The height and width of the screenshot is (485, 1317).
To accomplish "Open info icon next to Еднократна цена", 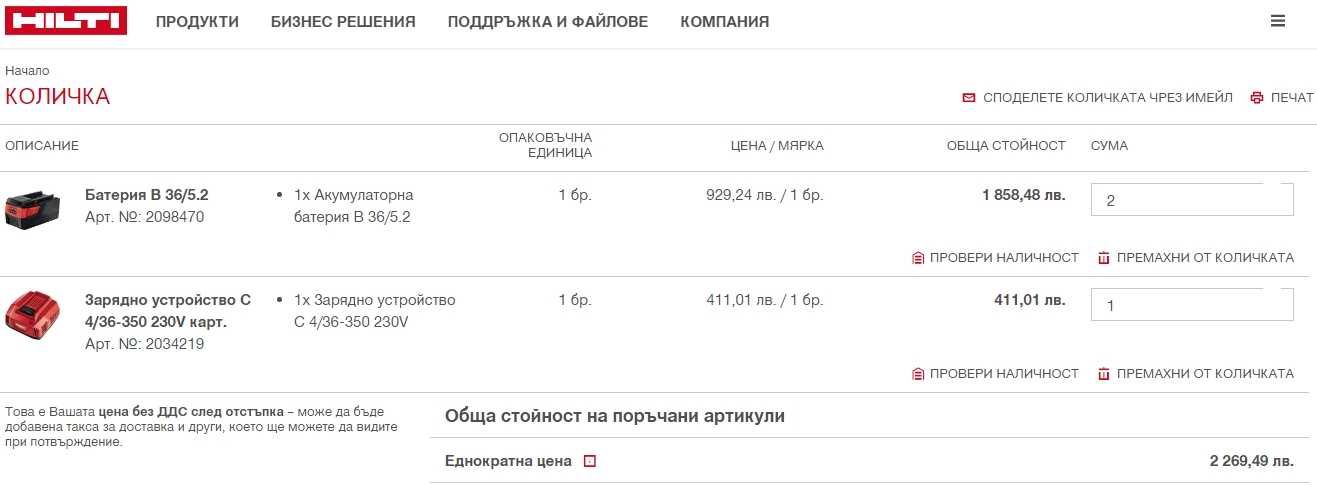I will pos(589,461).
